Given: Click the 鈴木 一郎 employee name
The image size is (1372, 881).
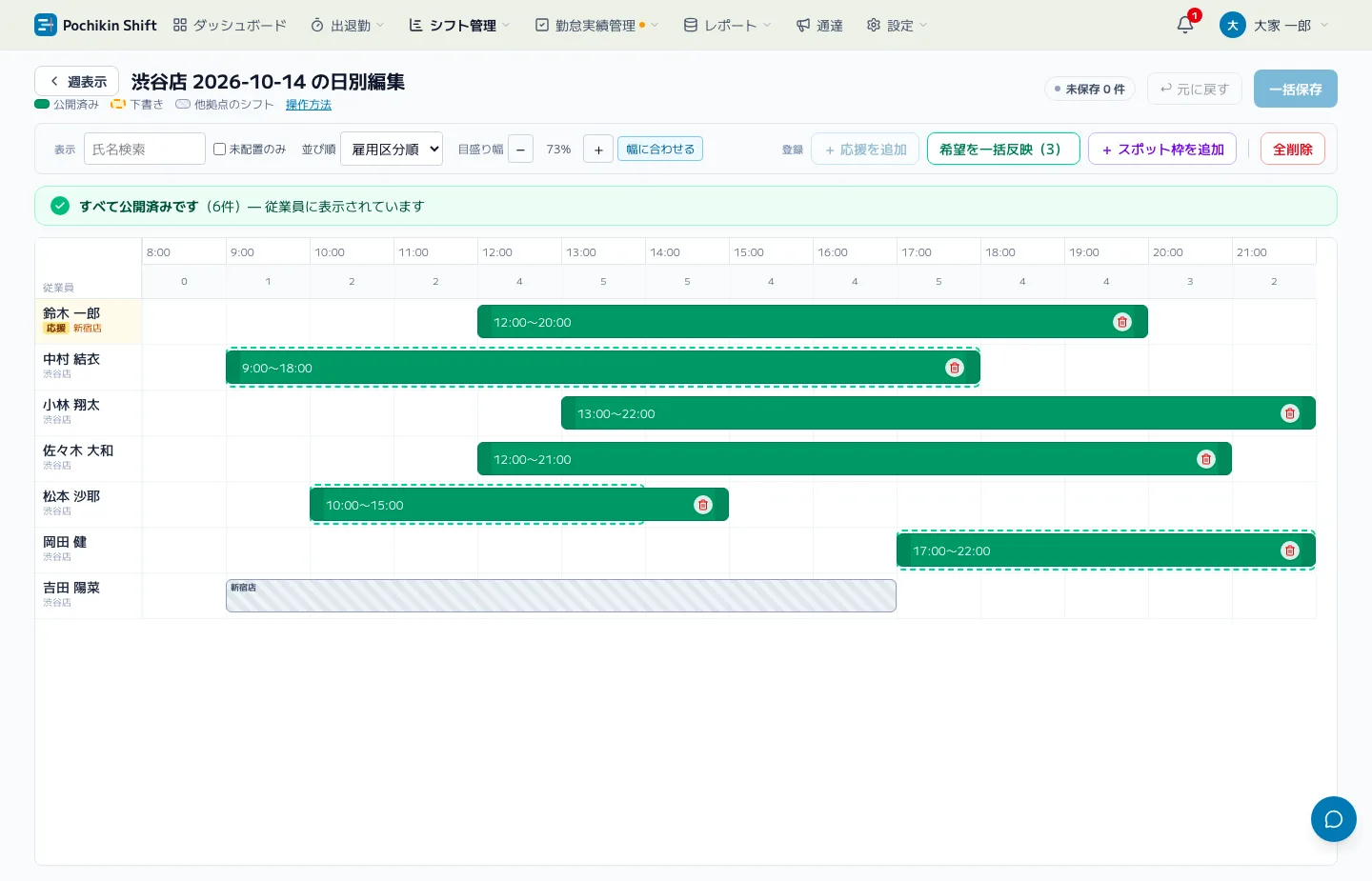Looking at the screenshot, I should [71, 313].
